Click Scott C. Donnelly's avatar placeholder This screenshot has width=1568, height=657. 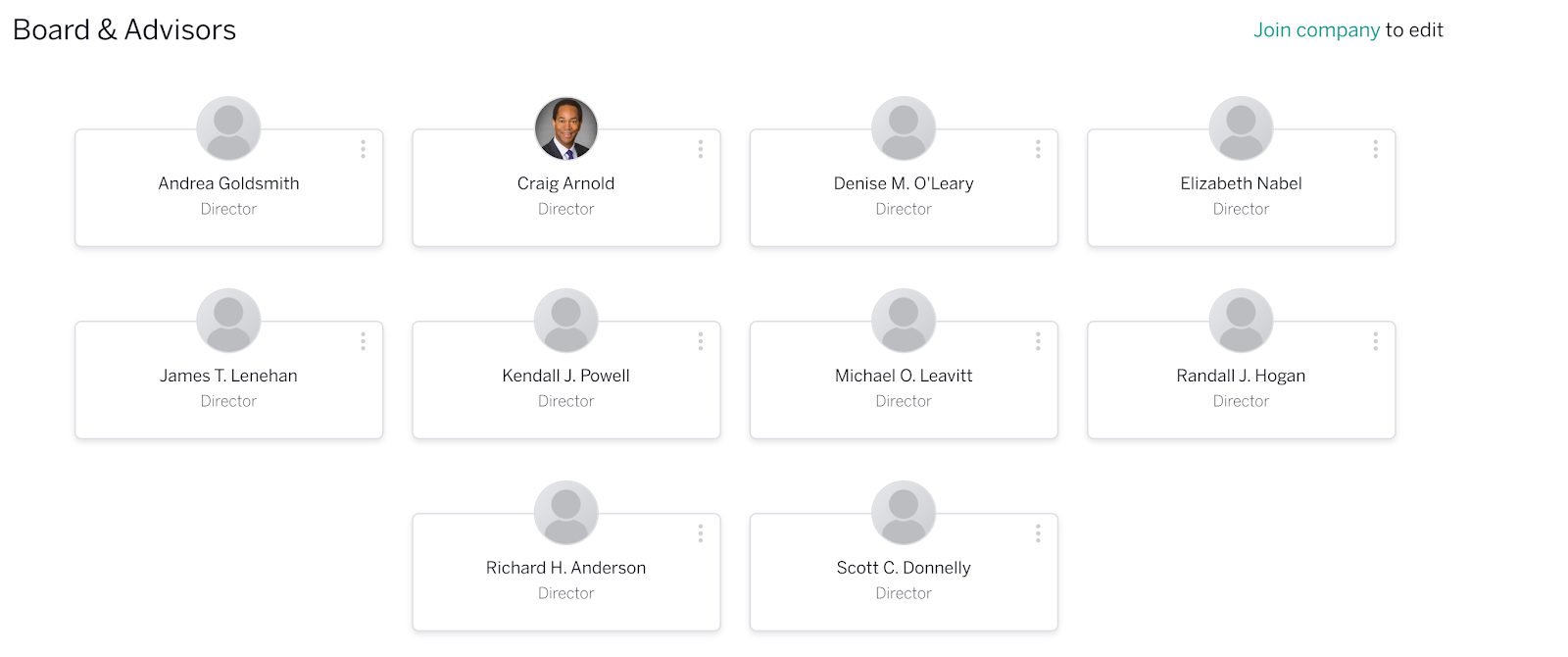(x=904, y=513)
